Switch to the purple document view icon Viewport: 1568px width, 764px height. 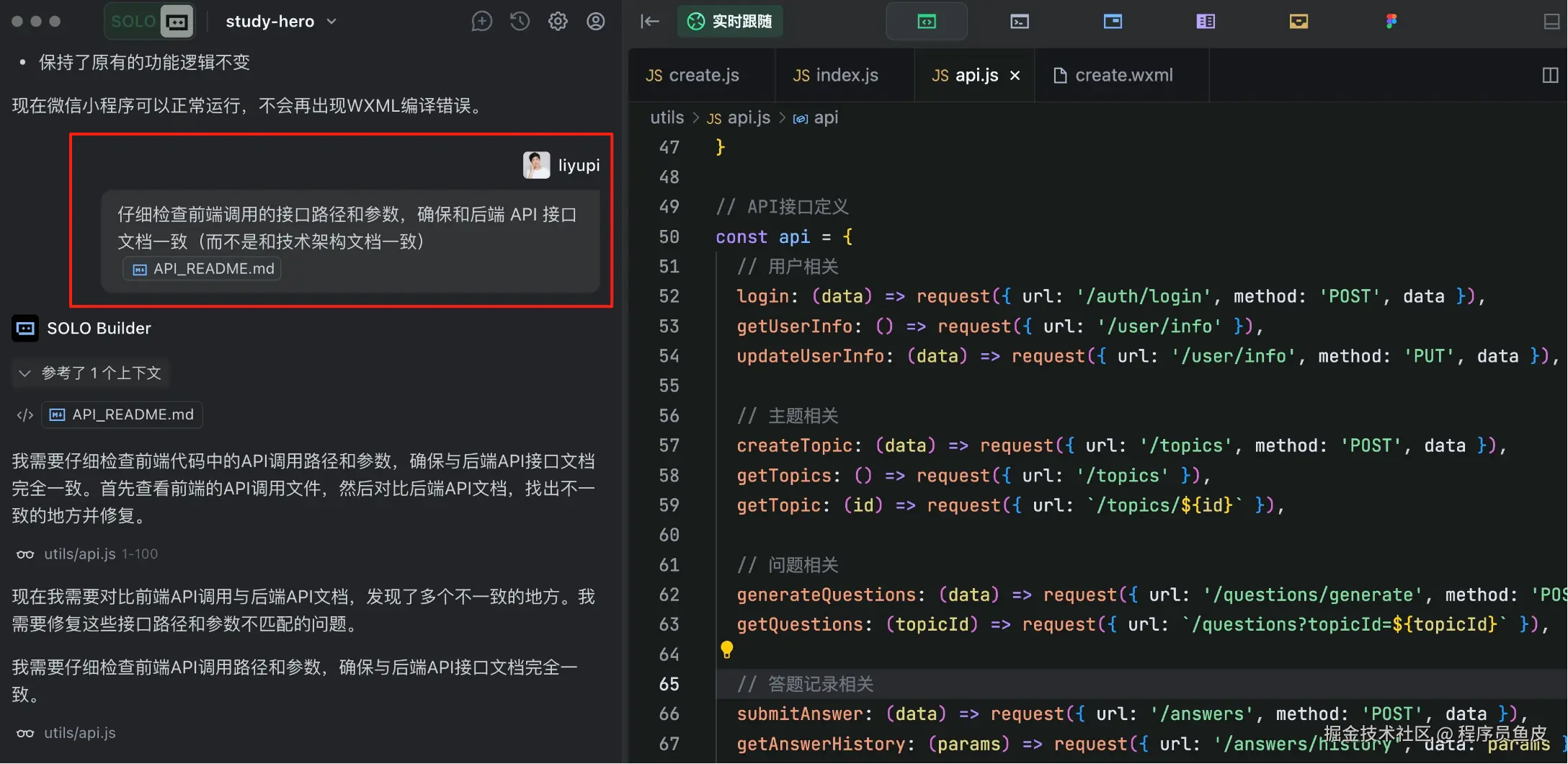(1206, 22)
